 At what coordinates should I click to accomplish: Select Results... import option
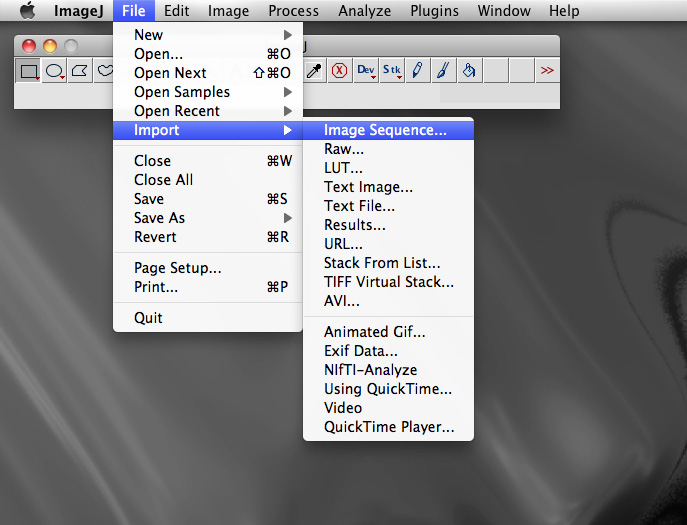pos(388,225)
